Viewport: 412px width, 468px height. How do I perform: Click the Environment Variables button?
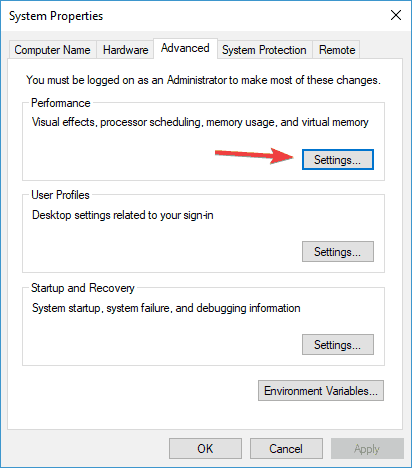321,390
